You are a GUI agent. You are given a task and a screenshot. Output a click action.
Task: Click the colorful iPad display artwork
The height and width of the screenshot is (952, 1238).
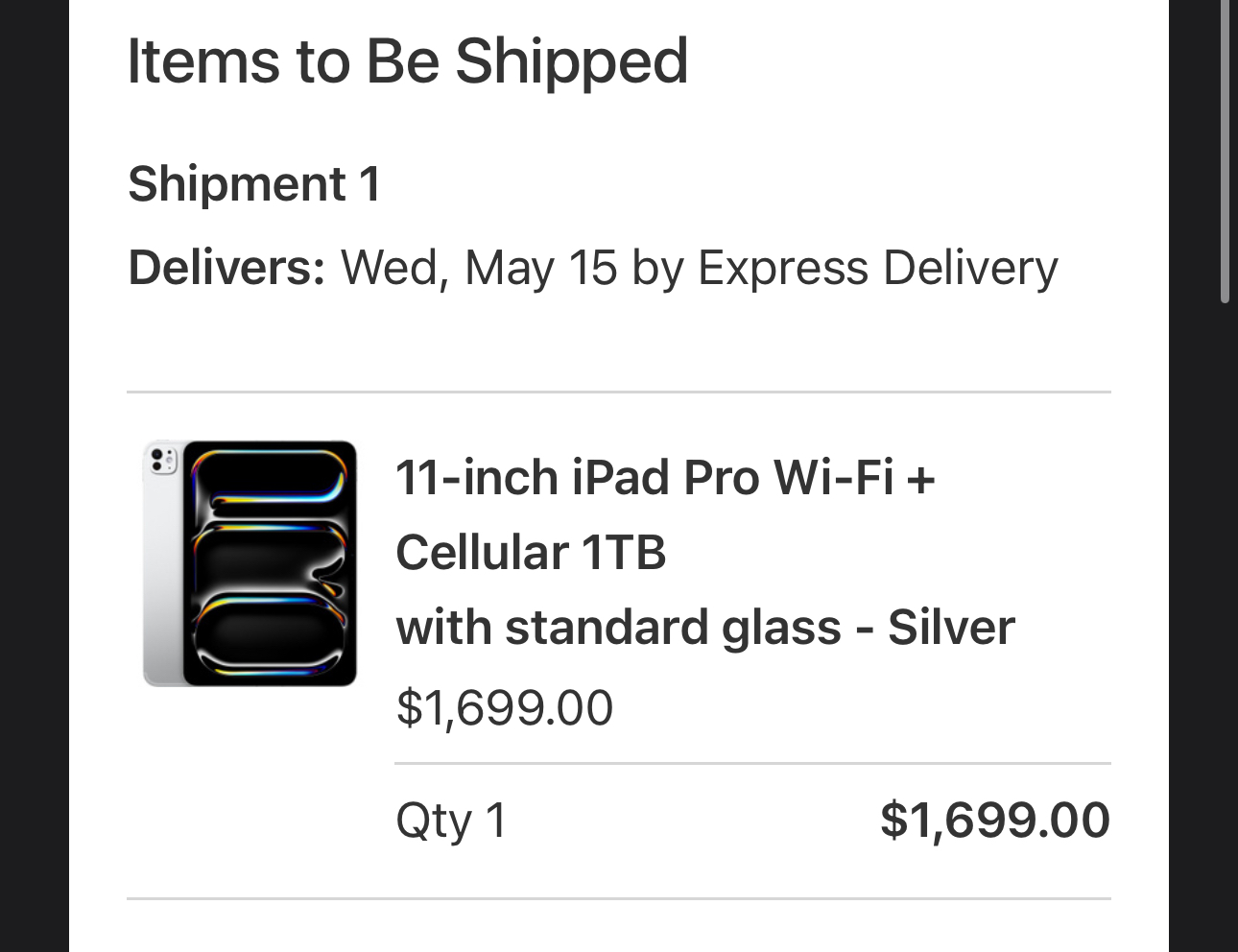(270, 563)
